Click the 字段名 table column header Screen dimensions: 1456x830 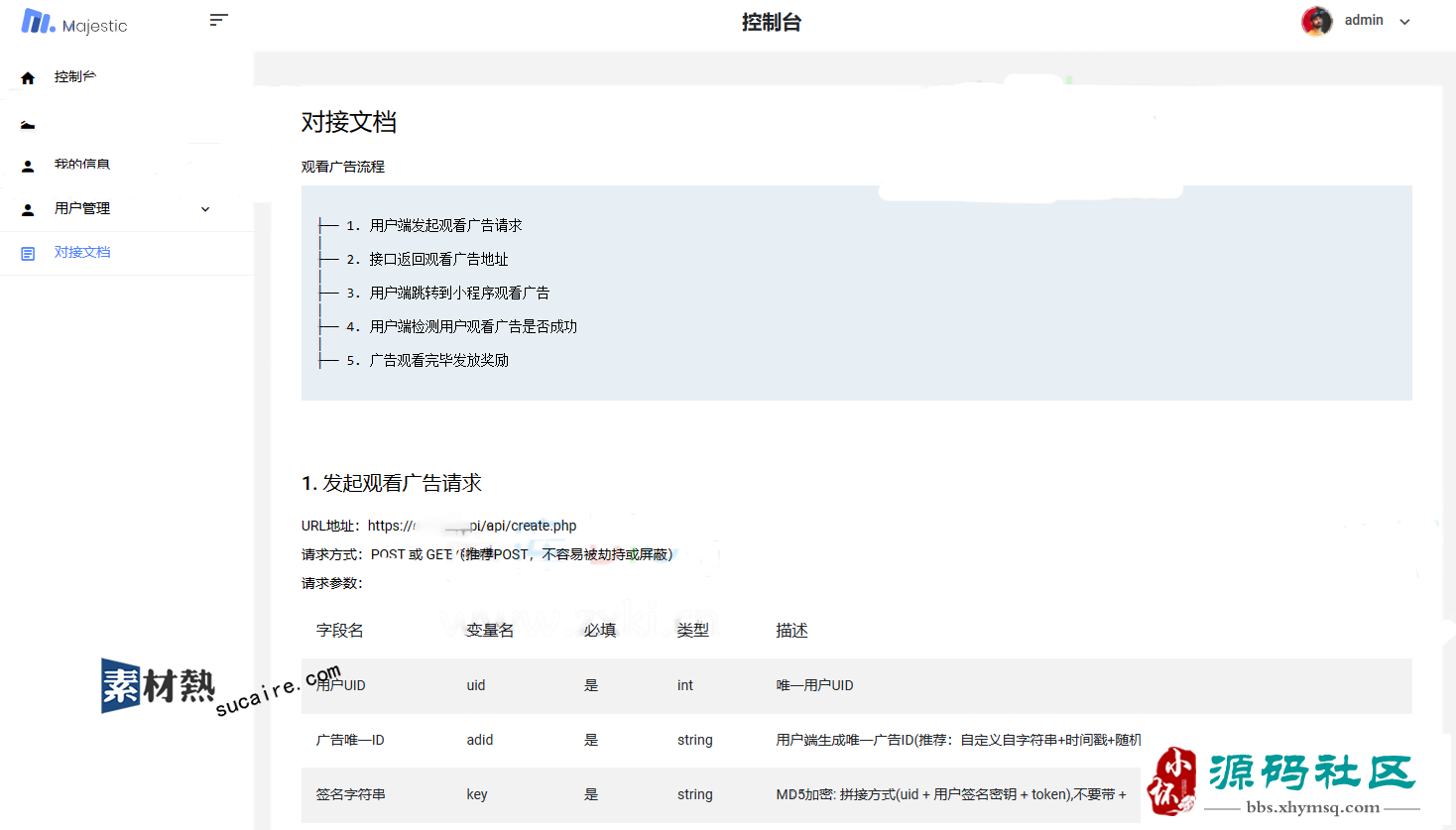coord(339,631)
